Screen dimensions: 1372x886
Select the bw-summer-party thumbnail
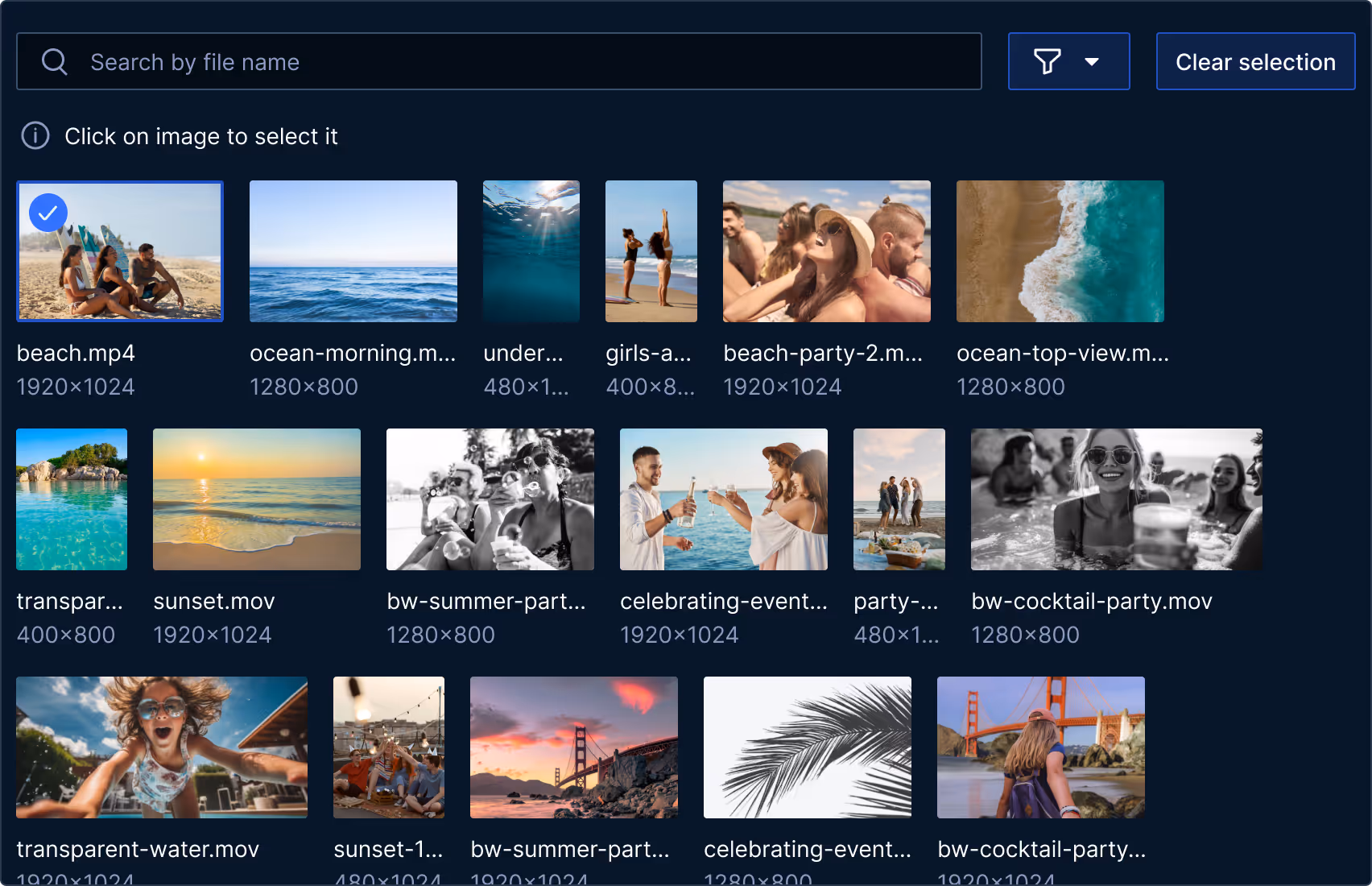[x=490, y=499]
